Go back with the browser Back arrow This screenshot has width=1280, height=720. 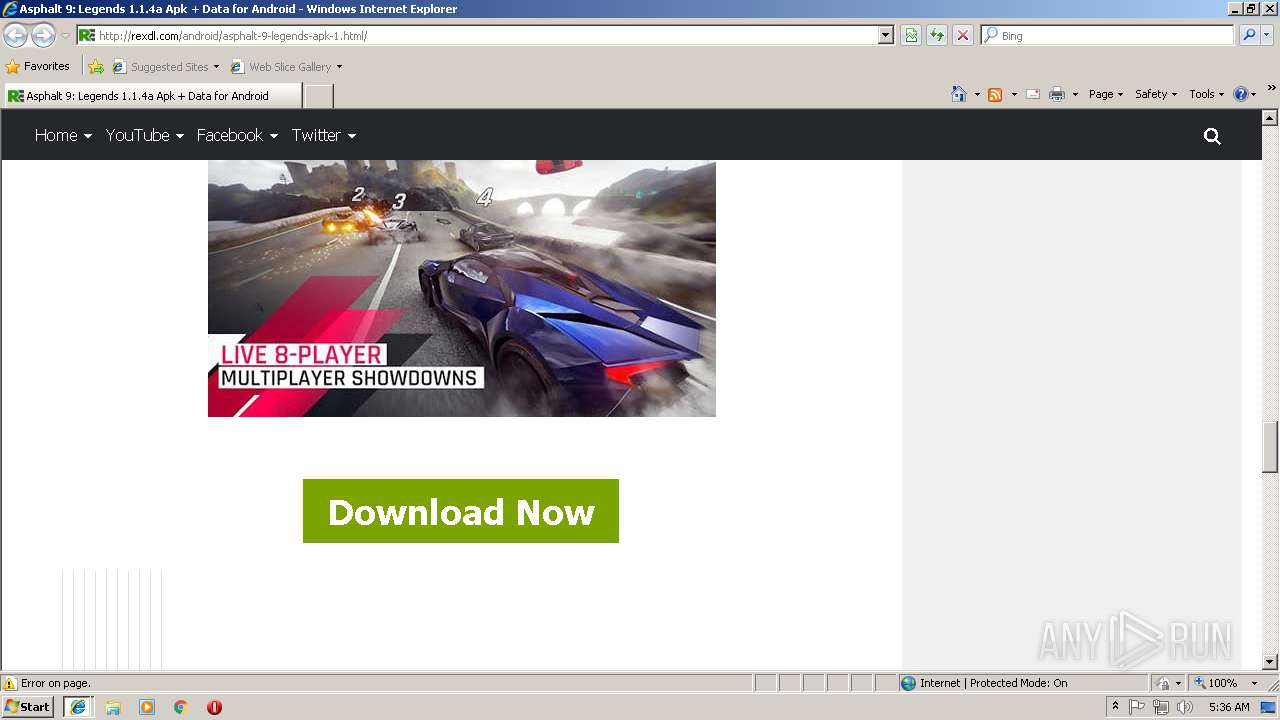[16, 35]
